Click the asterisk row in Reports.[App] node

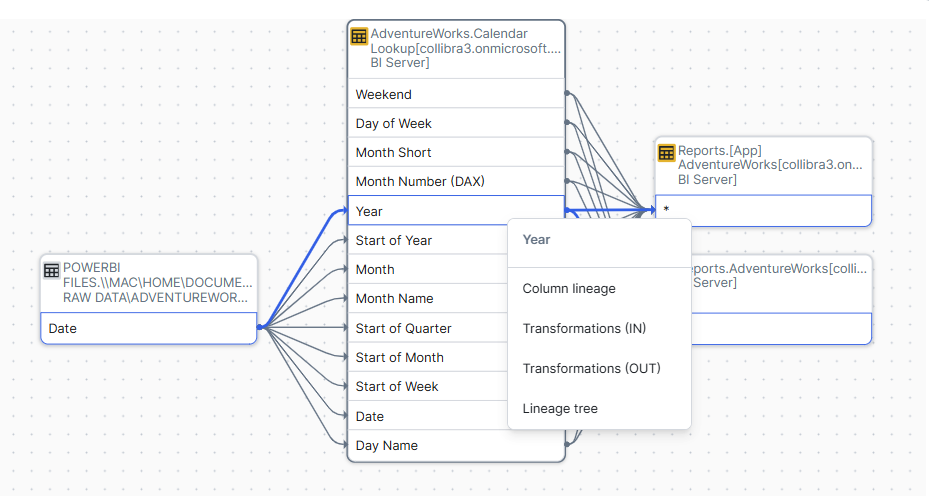click(x=762, y=211)
